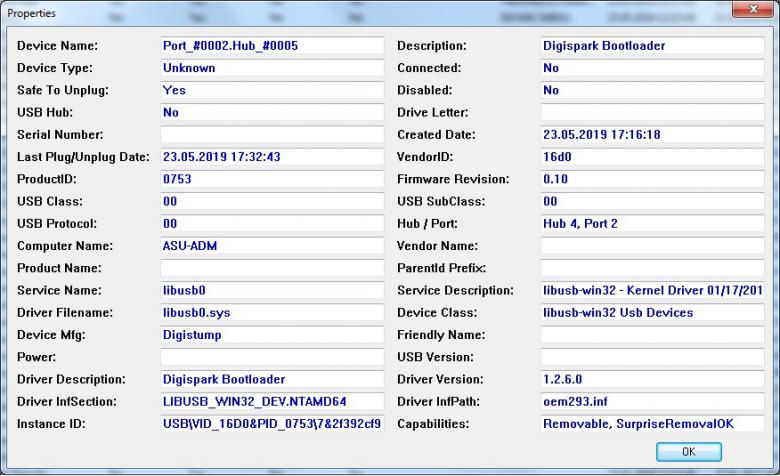Viewport: 780px width, 476px height.
Task: Click the Firmware Revision field
Action: 652,179
